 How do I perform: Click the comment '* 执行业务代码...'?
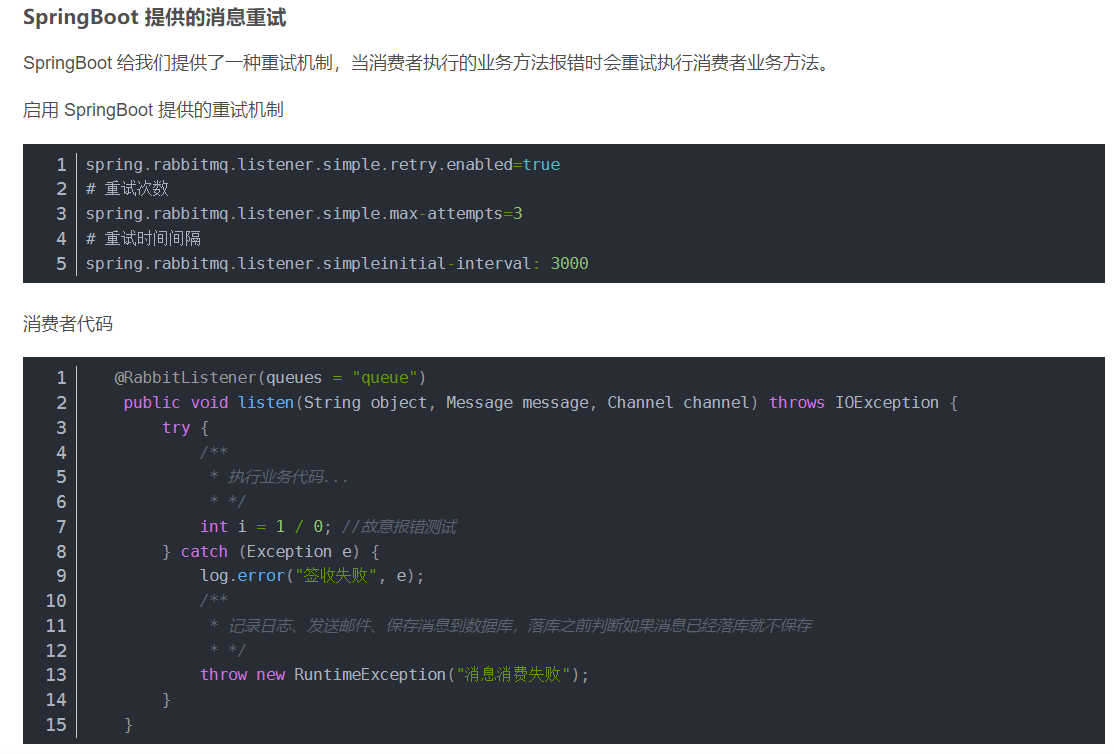coord(278,477)
